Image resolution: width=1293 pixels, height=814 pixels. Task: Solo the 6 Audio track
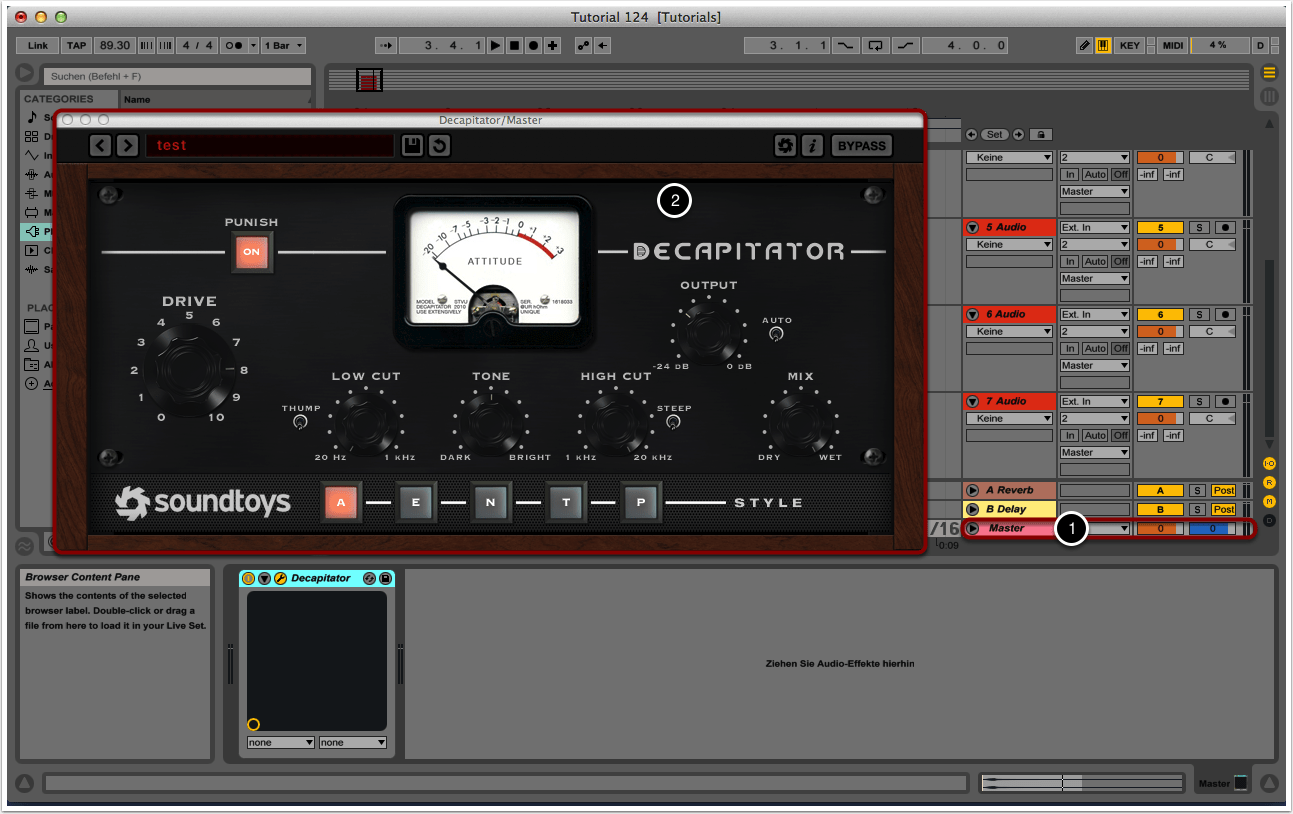click(1197, 314)
